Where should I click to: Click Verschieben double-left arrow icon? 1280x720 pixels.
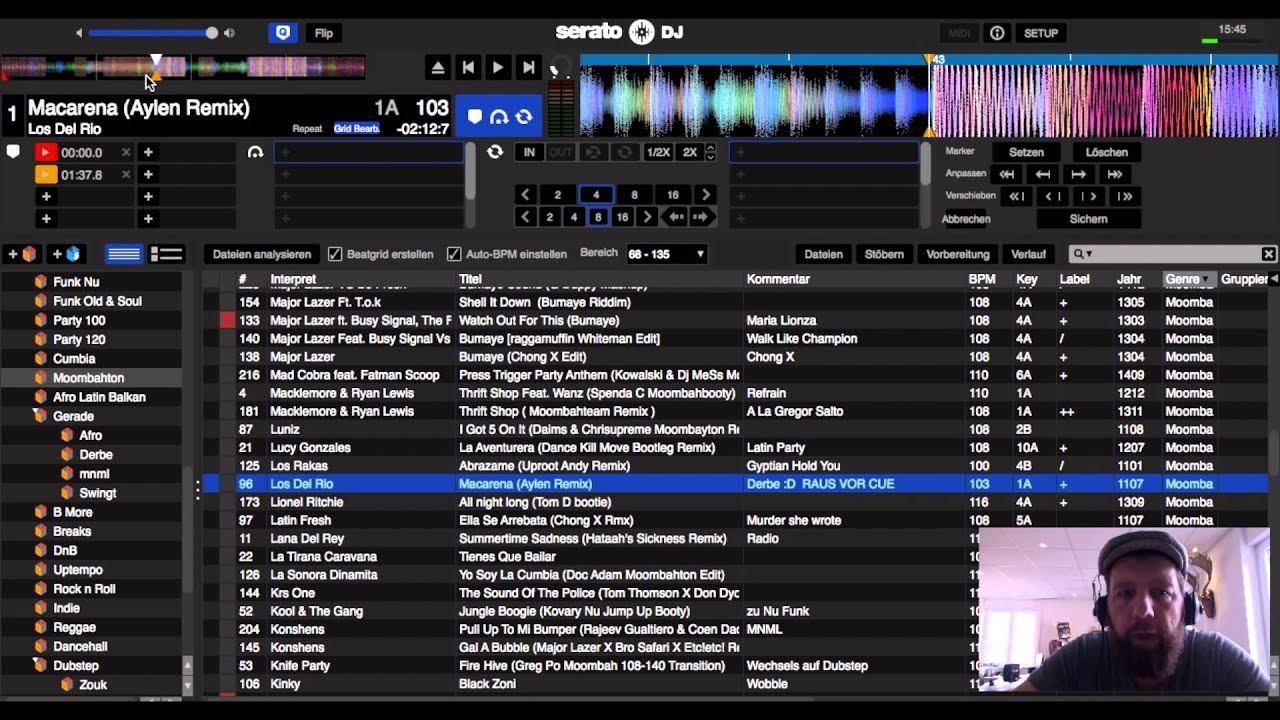[1016, 196]
